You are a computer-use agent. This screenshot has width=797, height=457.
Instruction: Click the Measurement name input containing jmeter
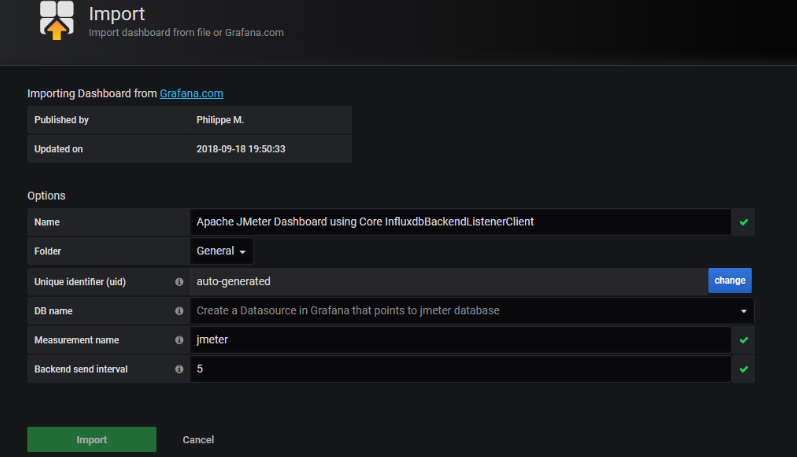click(x=461, y=340)
